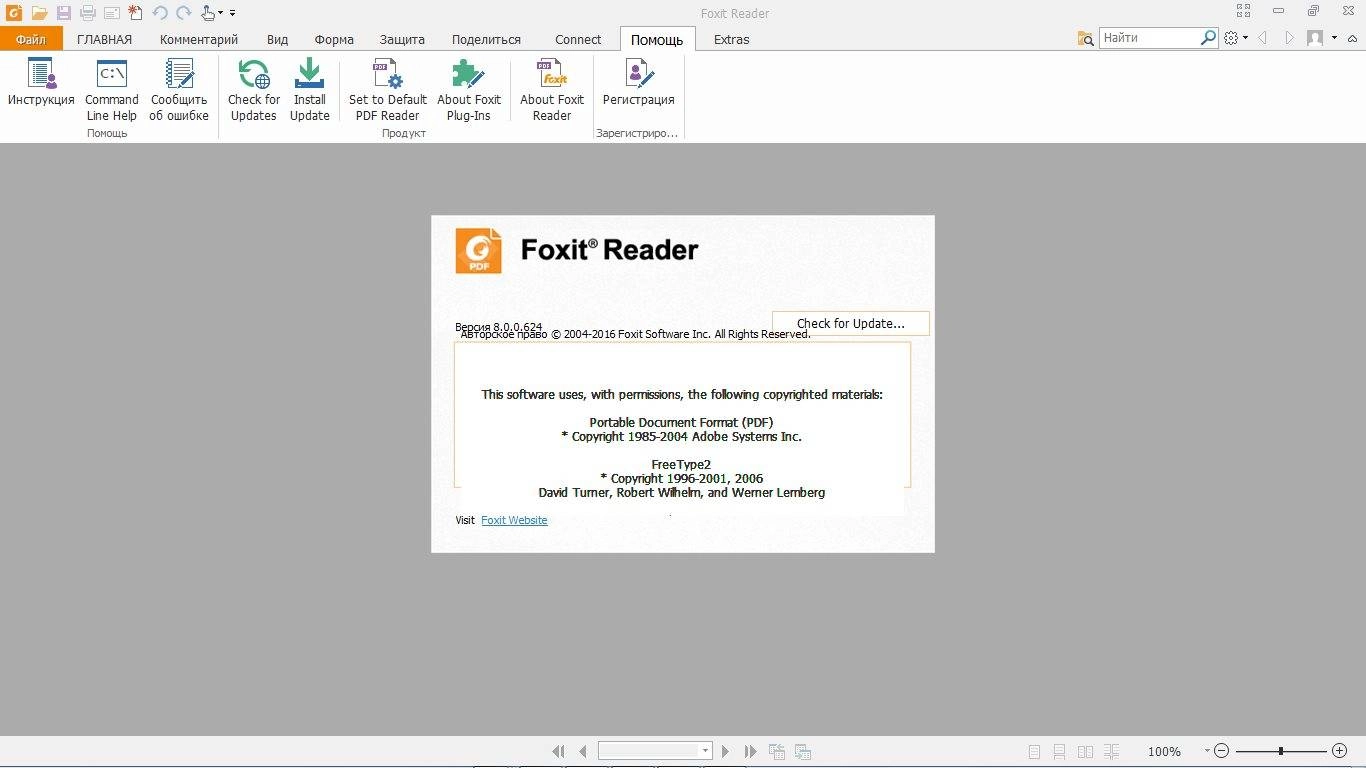The width and height of the screenshot is (1366, 768).
Task: Click the create new PDF icon
Action: coord(136,13)
